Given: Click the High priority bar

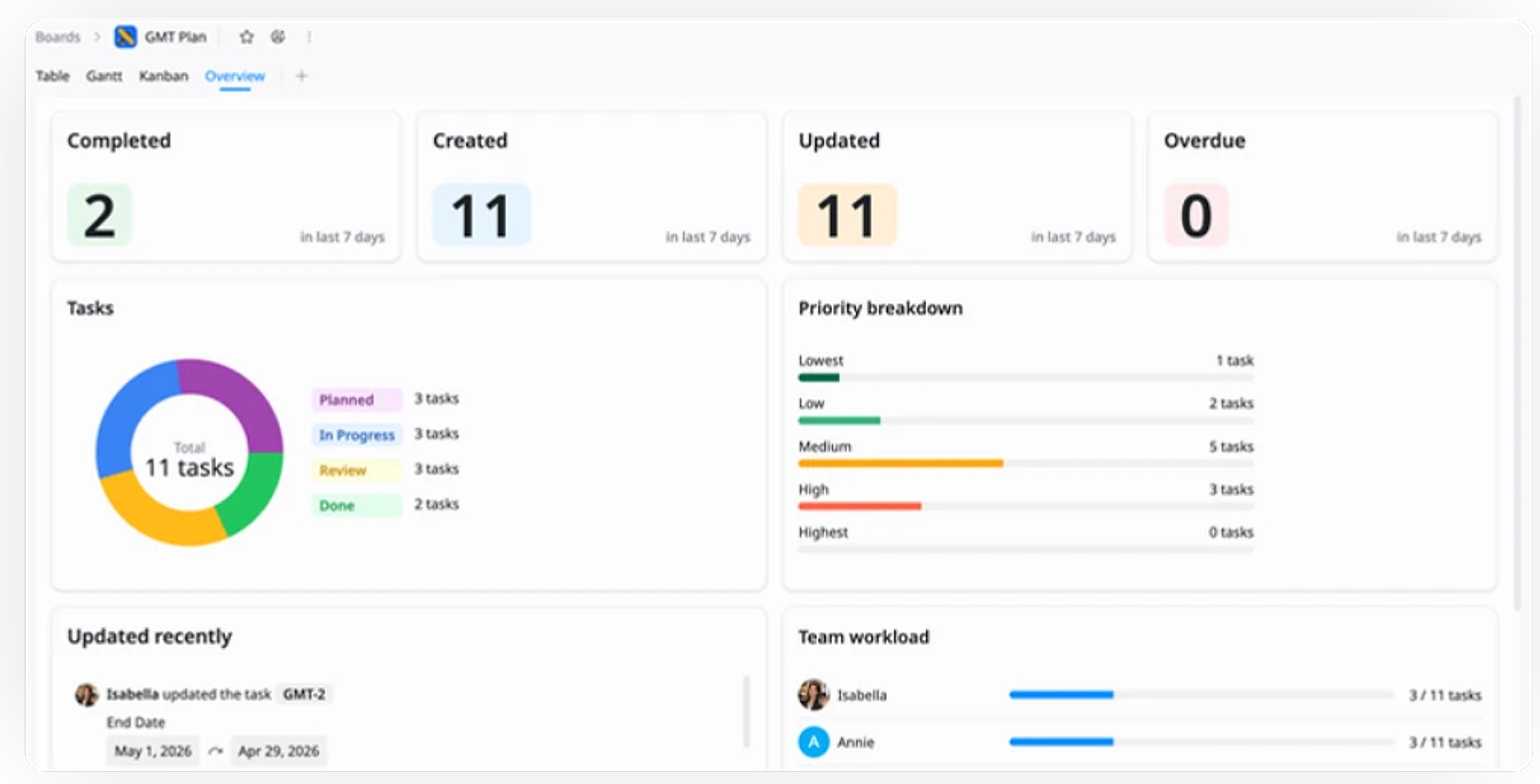Looking at the screenshot, I should coord(1026,506).
